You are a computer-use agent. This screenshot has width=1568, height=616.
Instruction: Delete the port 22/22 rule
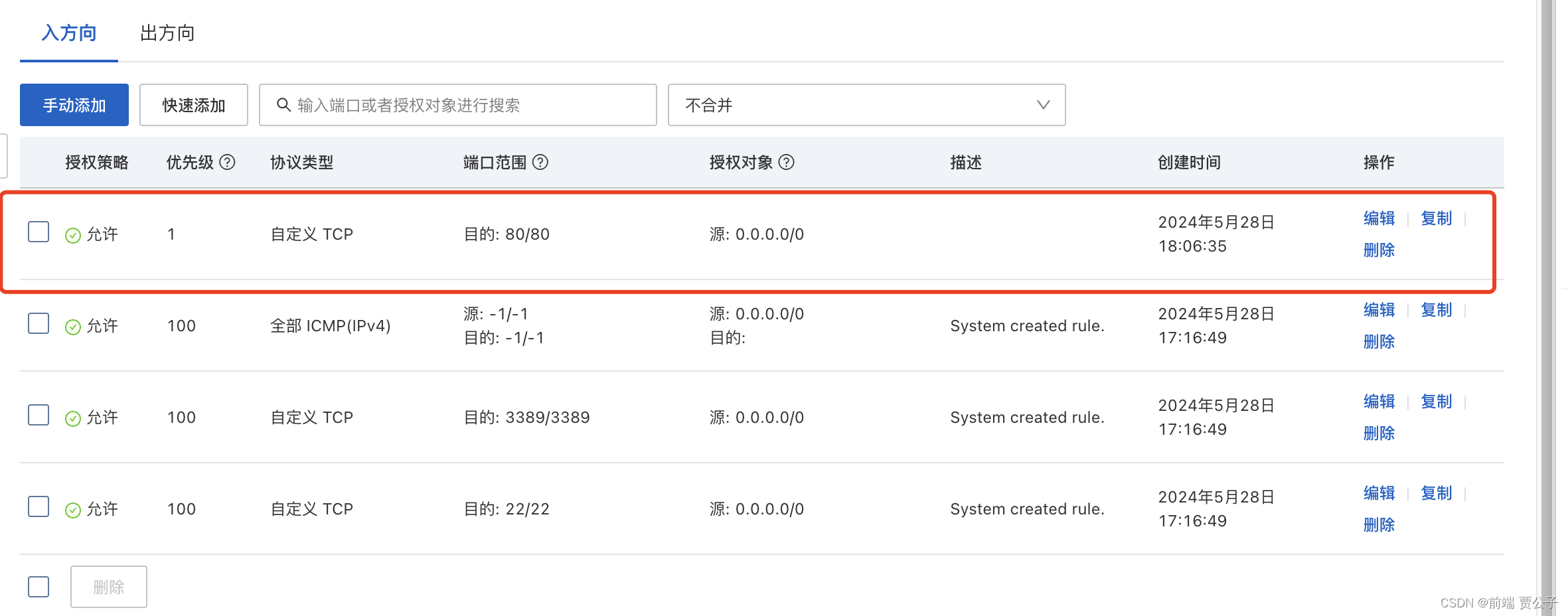[x=1379, y=525]
